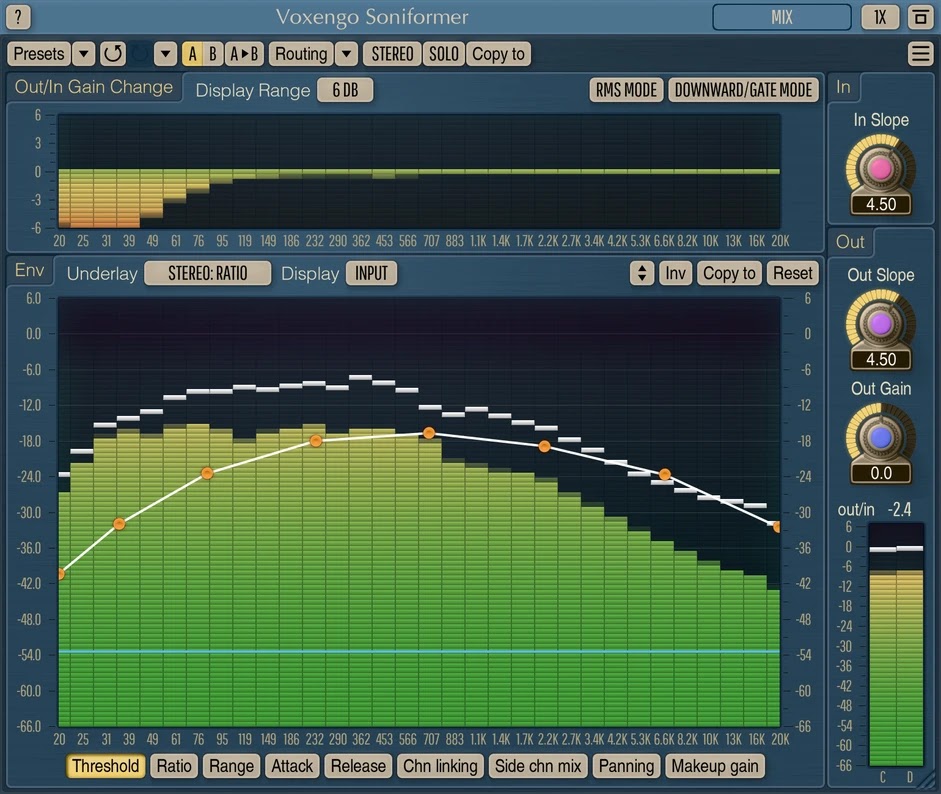Open the Display INPUT selector
Viewport: 941px width, 794px height.
point(371,274)
